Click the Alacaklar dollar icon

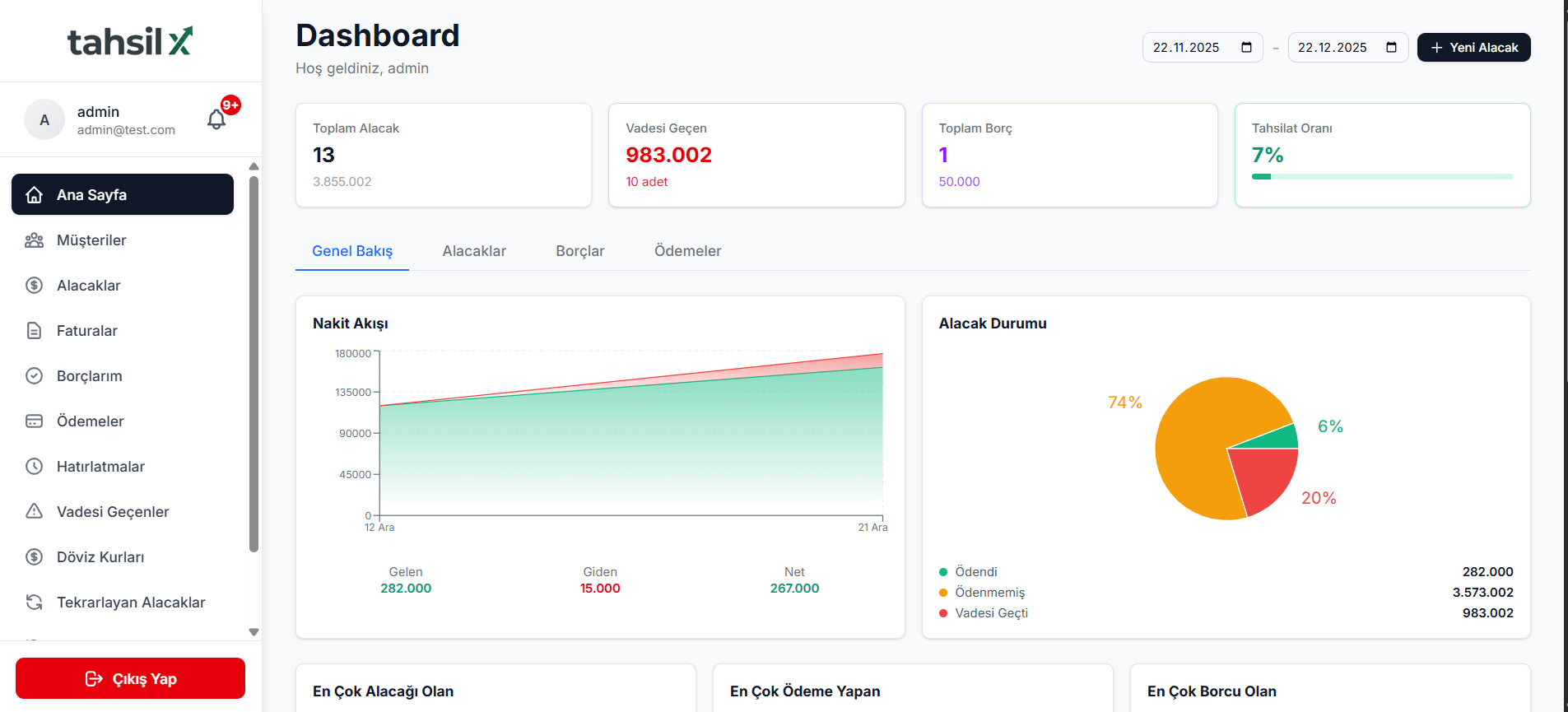click(x=34, y=286)
